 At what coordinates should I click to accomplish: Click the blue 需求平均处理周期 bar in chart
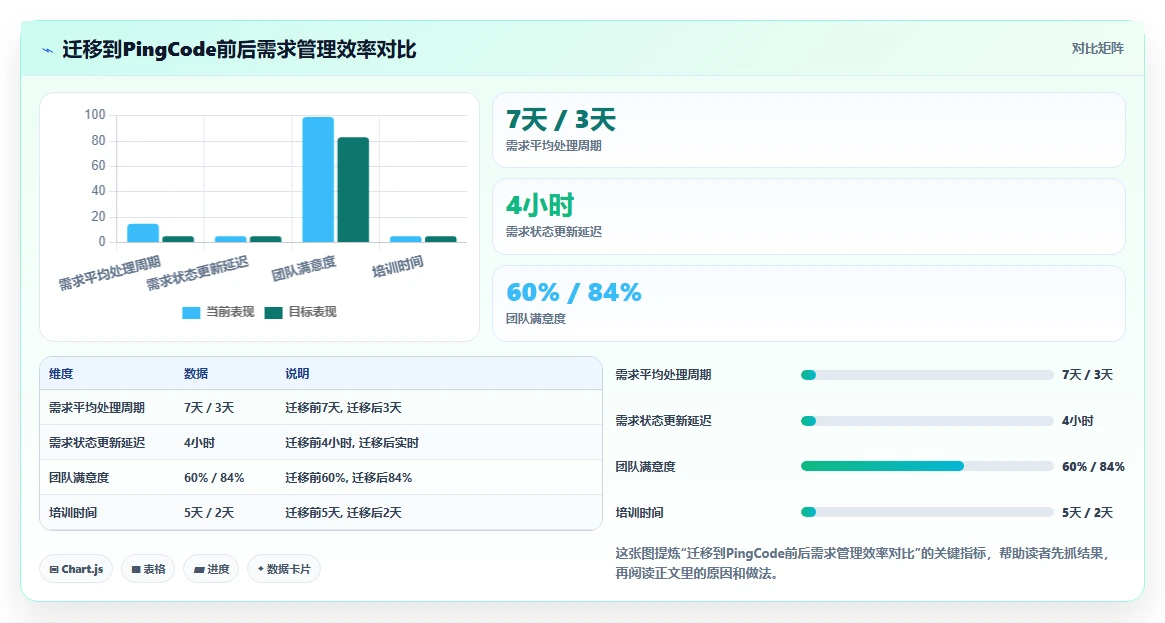coord(143,233)
